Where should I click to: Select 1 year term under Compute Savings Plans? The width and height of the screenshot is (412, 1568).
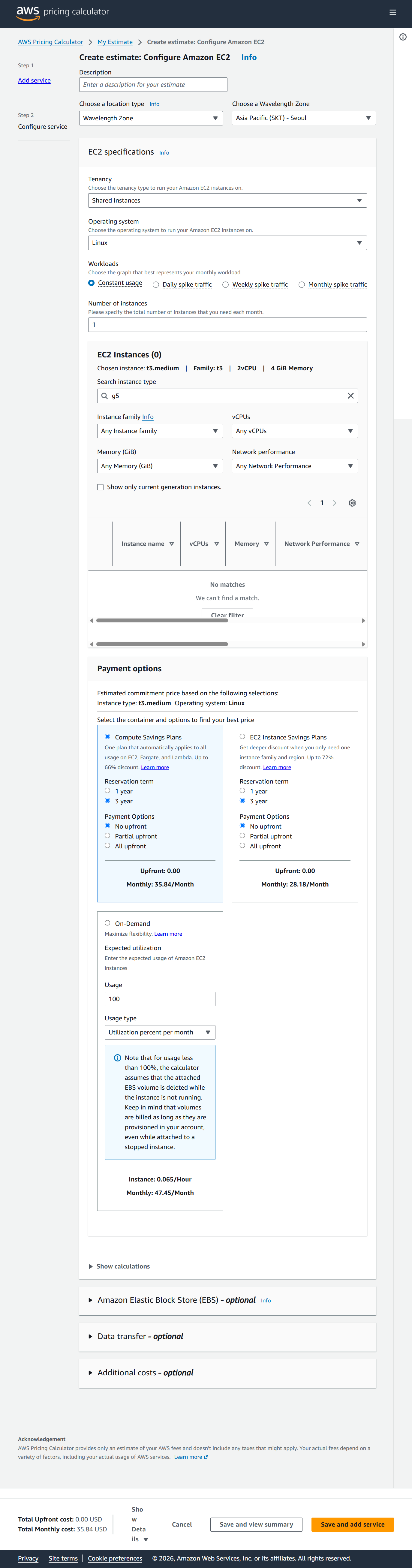108,791
